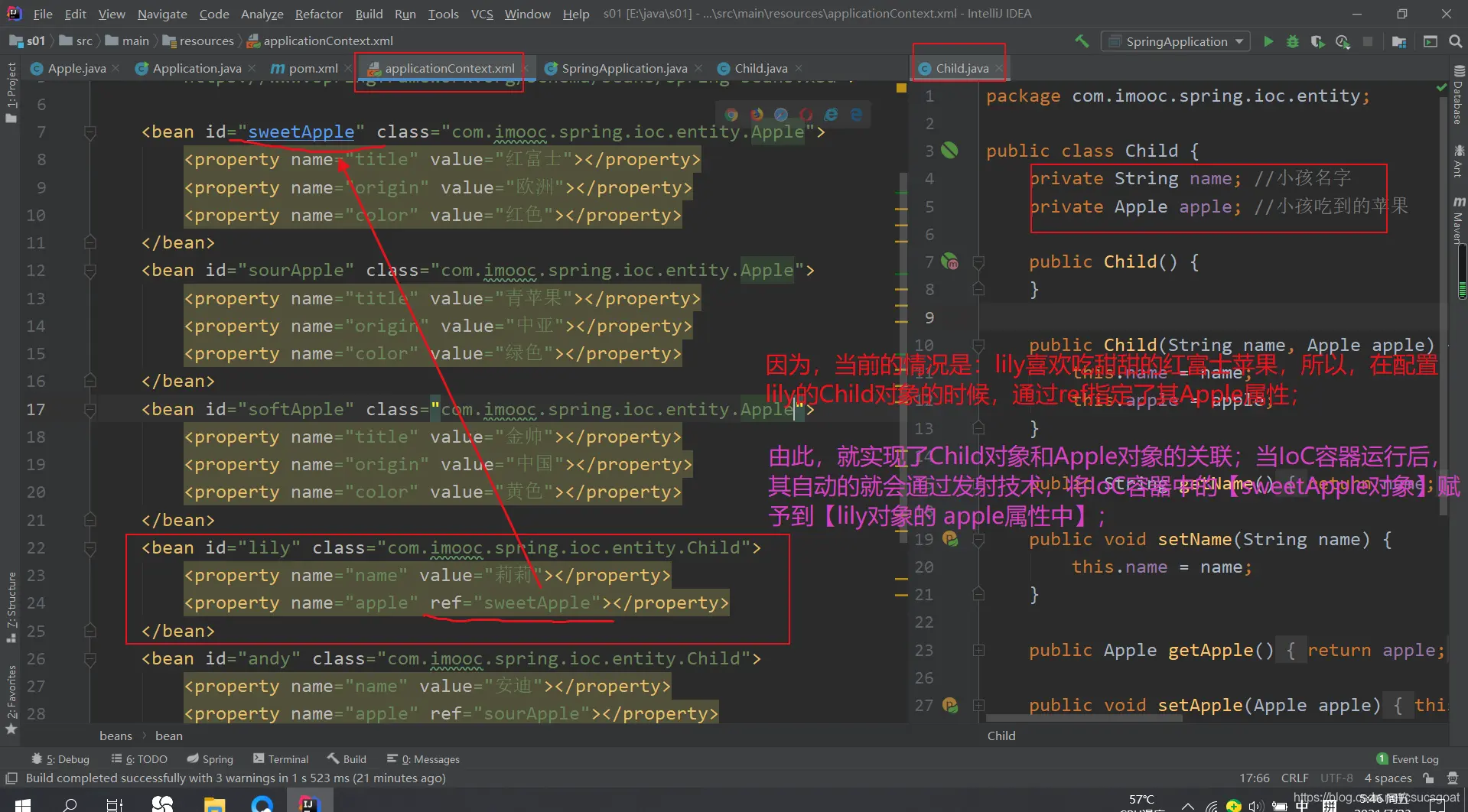Collapse the sweetApple bean fold marker
This screenshot has height=812, width=1468.
point(90,132)
